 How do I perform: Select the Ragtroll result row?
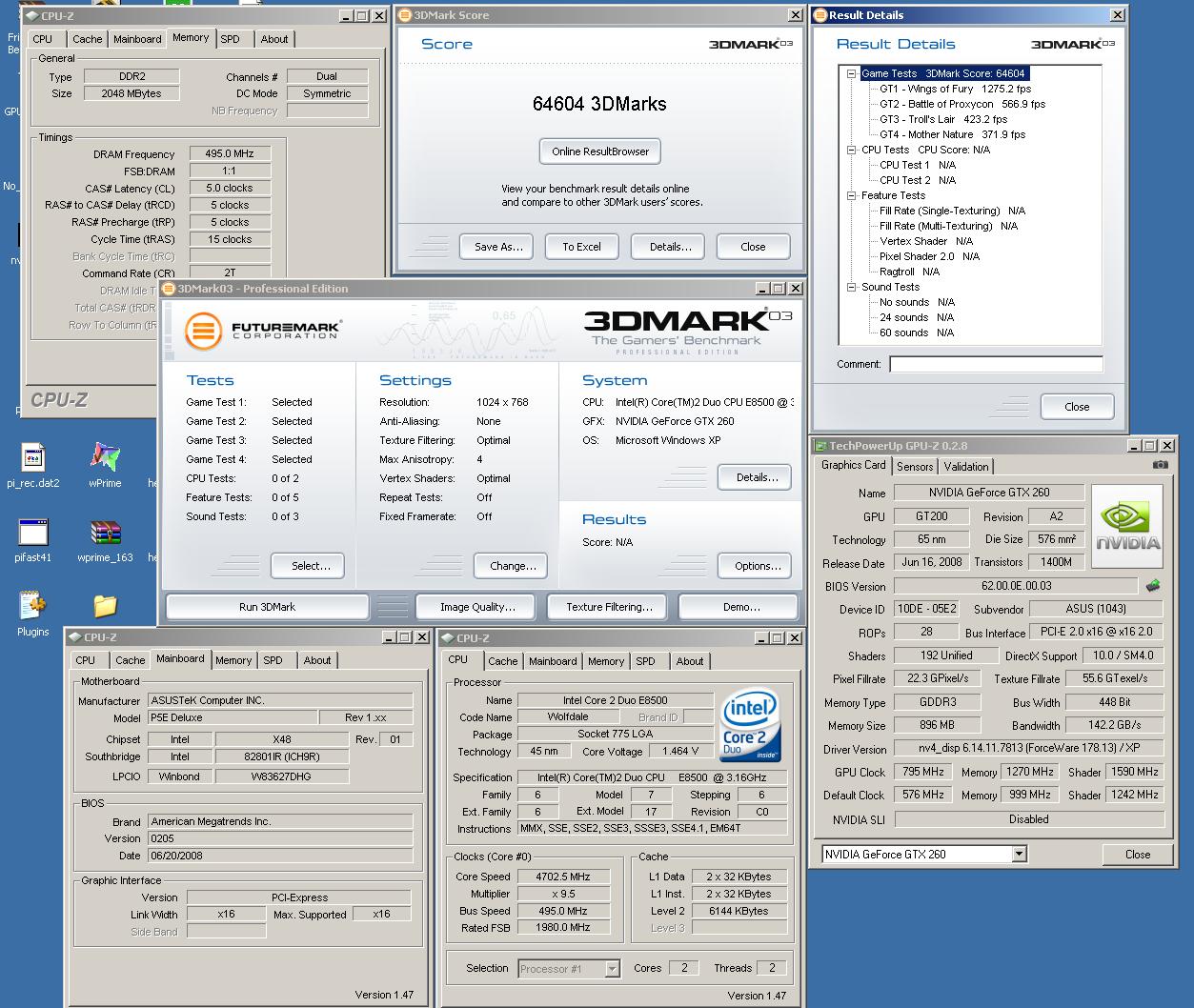pyautogui.click(x=909, y=272)
